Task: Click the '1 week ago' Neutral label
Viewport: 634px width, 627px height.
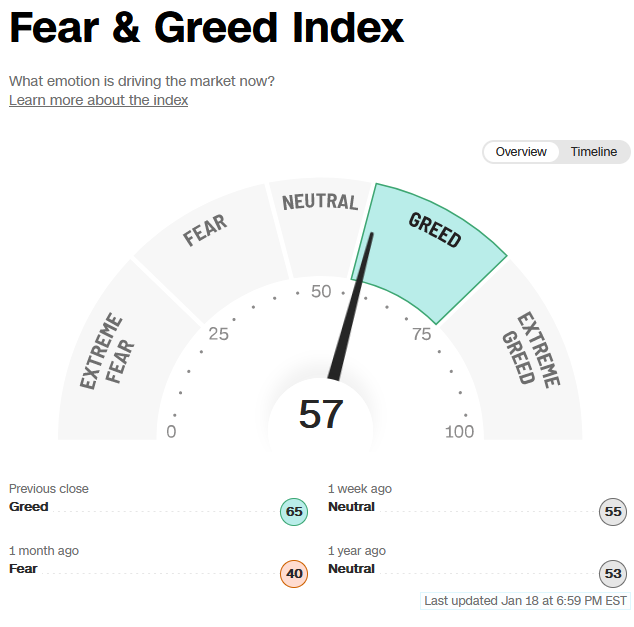Action: [x=351, y=507]
